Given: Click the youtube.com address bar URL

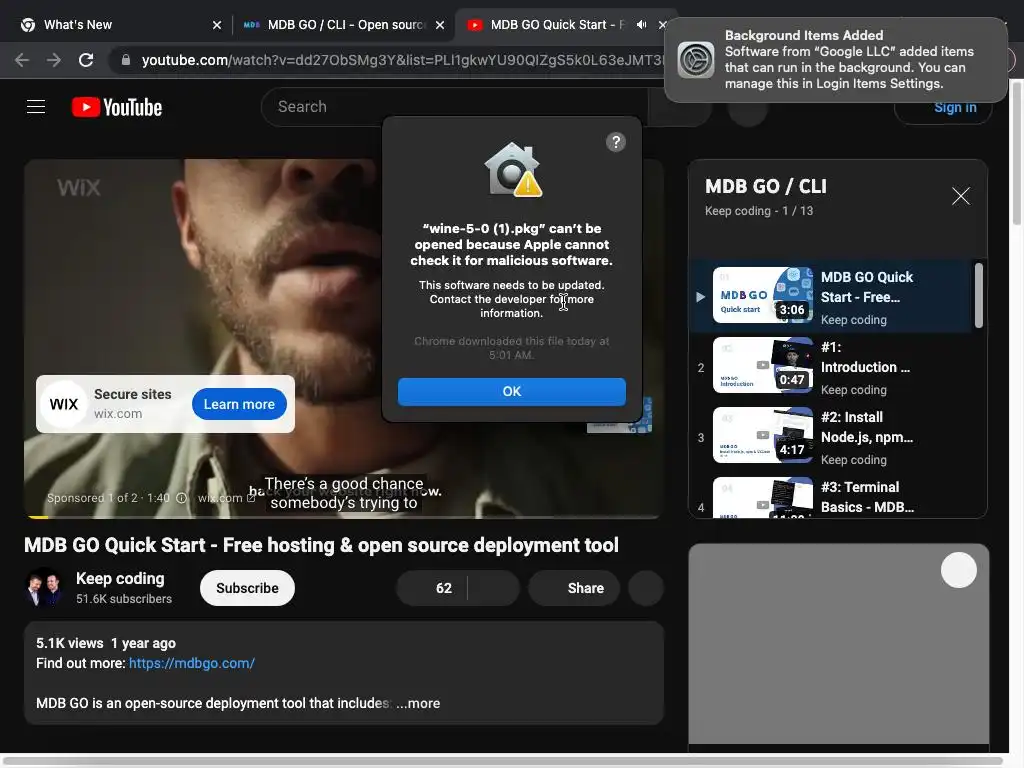Looking at the screenshot, I should (x=402, y=60).
